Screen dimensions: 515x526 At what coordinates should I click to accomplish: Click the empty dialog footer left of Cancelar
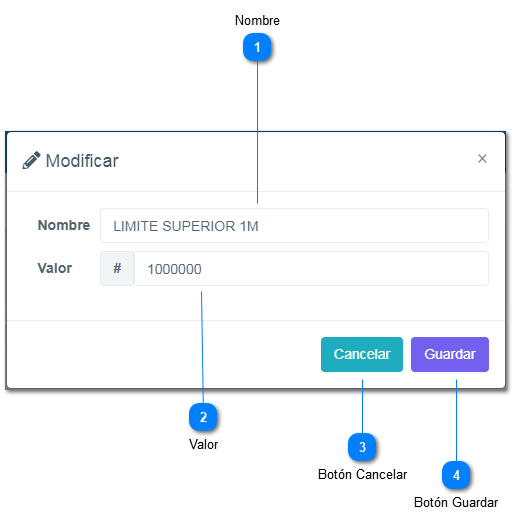pos(161,354)
